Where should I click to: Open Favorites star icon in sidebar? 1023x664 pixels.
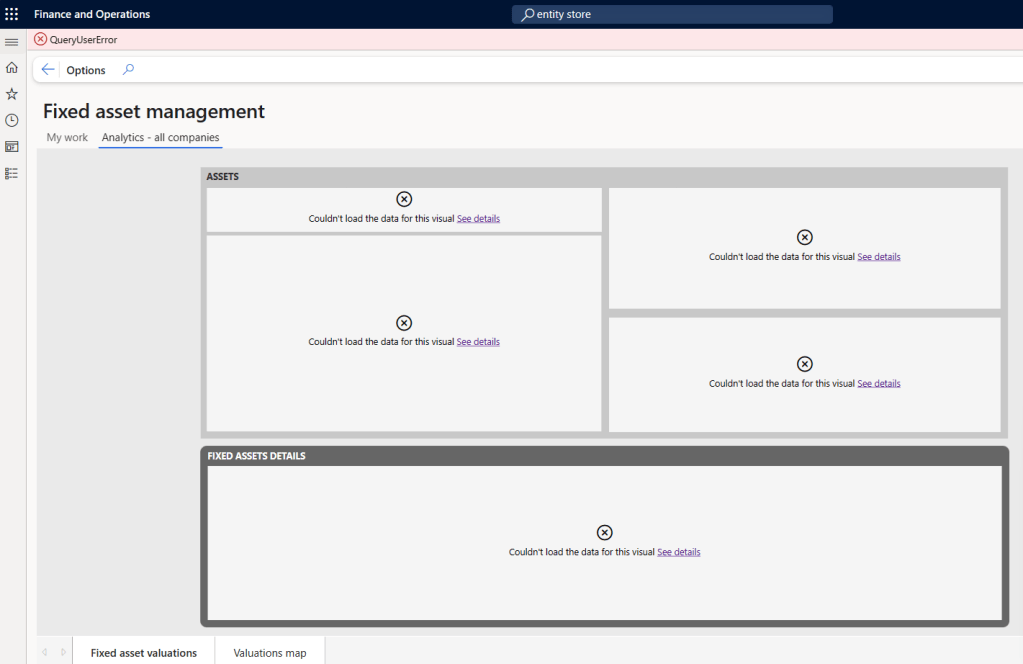pos(12,94)
